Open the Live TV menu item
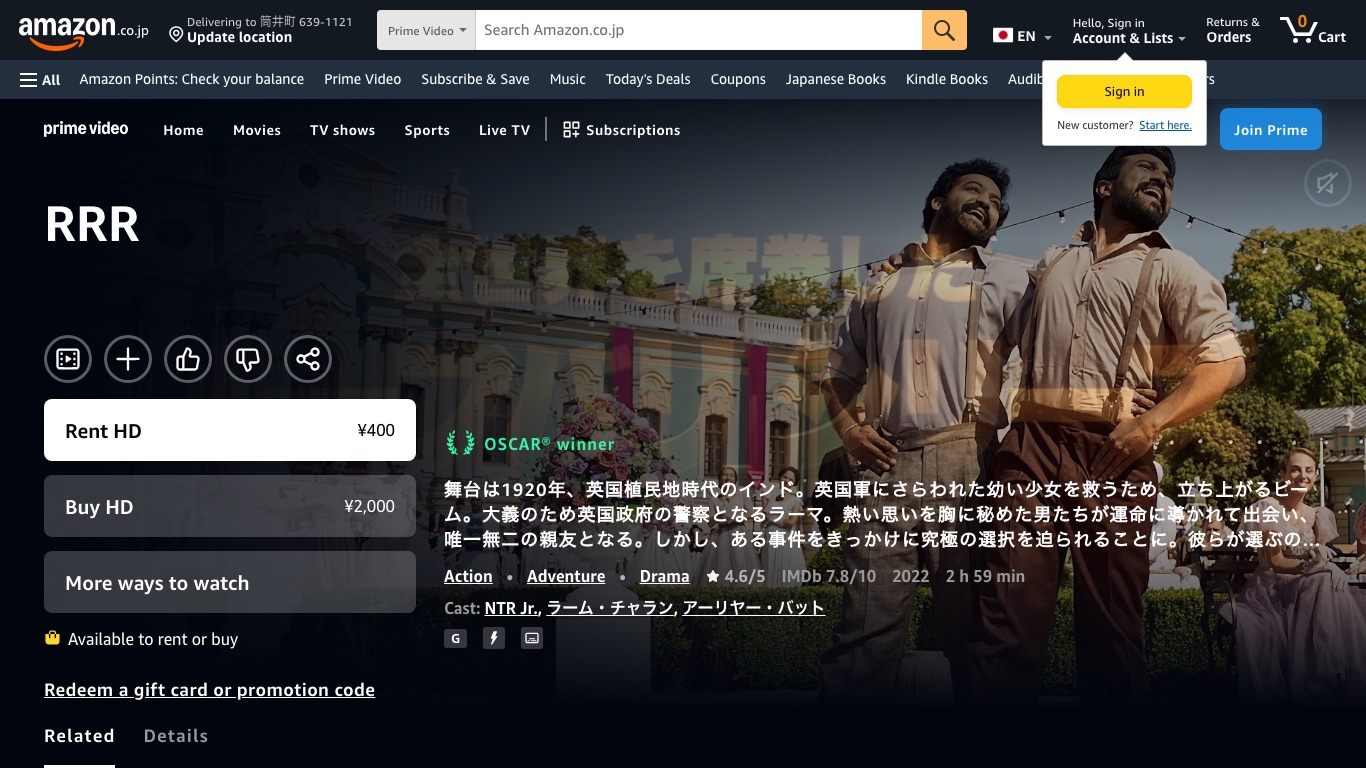Image resolution: width=1366 pixels, height=768 pixels. click(504, 130)
